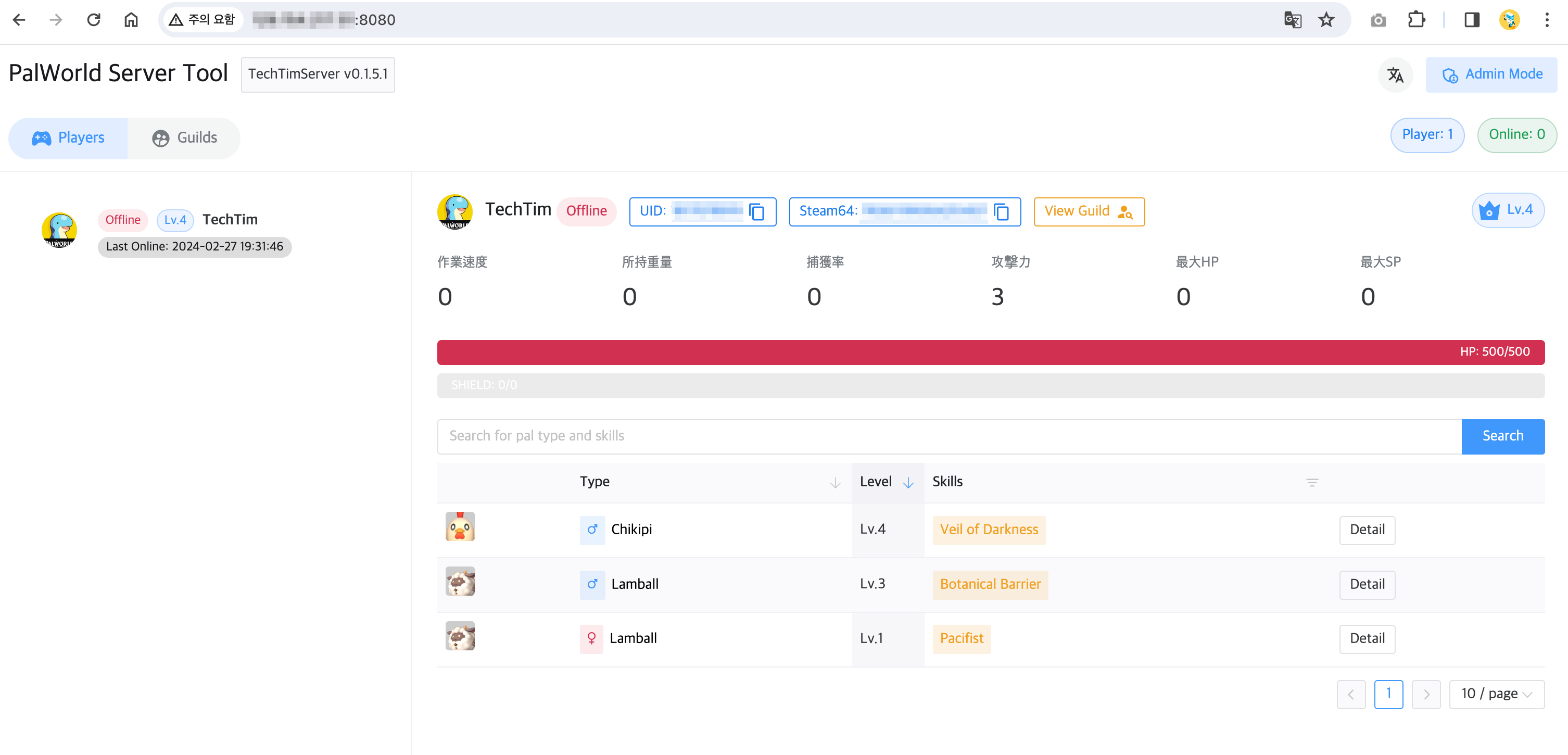Sort the table by the Type column
The height and width of the screenshot is (755, 1568).
(835, 482)
